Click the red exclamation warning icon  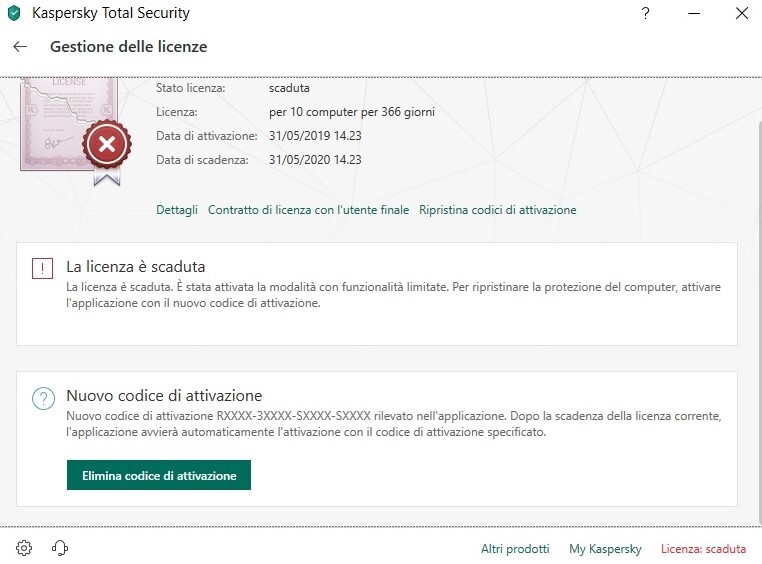[43, 269]
